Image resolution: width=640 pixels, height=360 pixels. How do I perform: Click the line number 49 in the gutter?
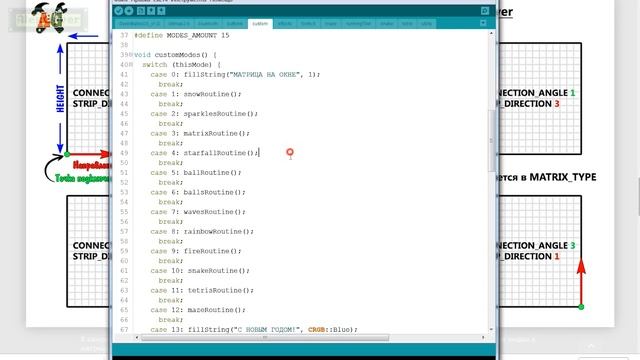tap(124, 153)
